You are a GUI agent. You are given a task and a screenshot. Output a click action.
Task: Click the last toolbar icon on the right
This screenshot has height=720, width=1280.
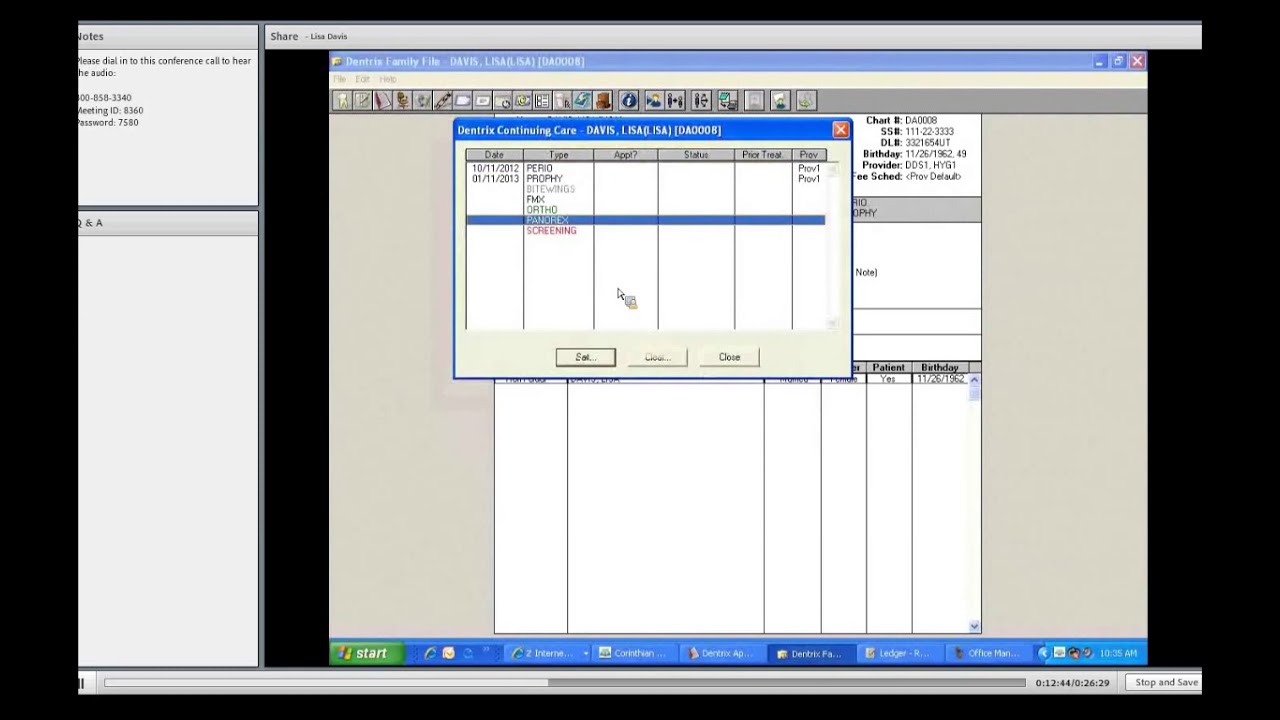(806, 100)
